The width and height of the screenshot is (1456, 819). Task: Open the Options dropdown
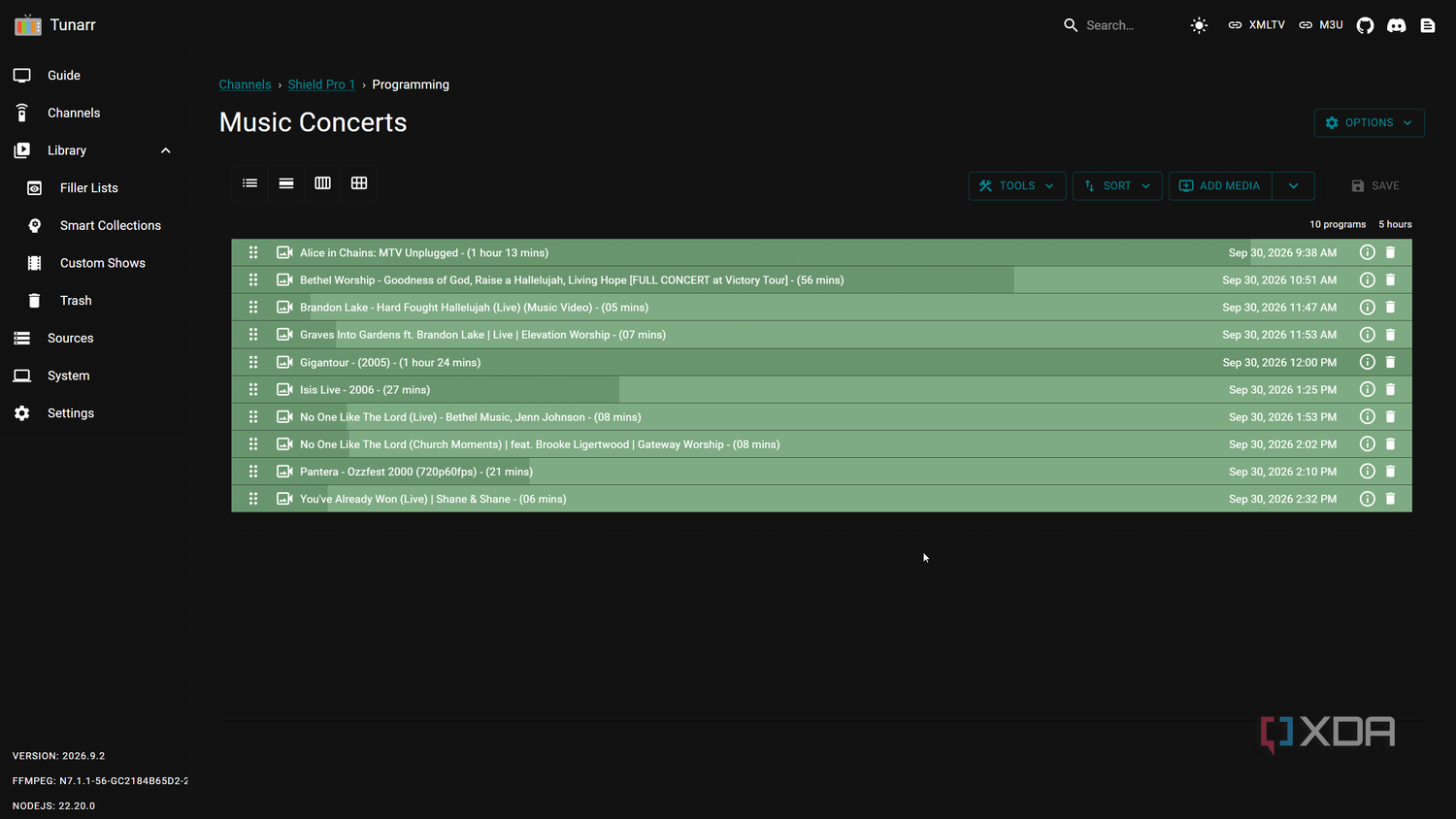[1369, 122]
